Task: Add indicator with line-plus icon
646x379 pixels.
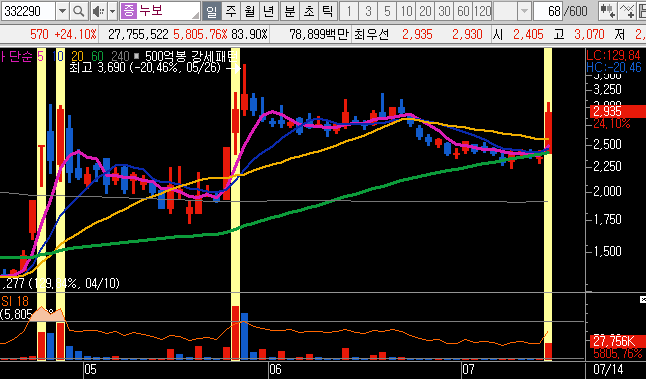Action: click(626, 11)
